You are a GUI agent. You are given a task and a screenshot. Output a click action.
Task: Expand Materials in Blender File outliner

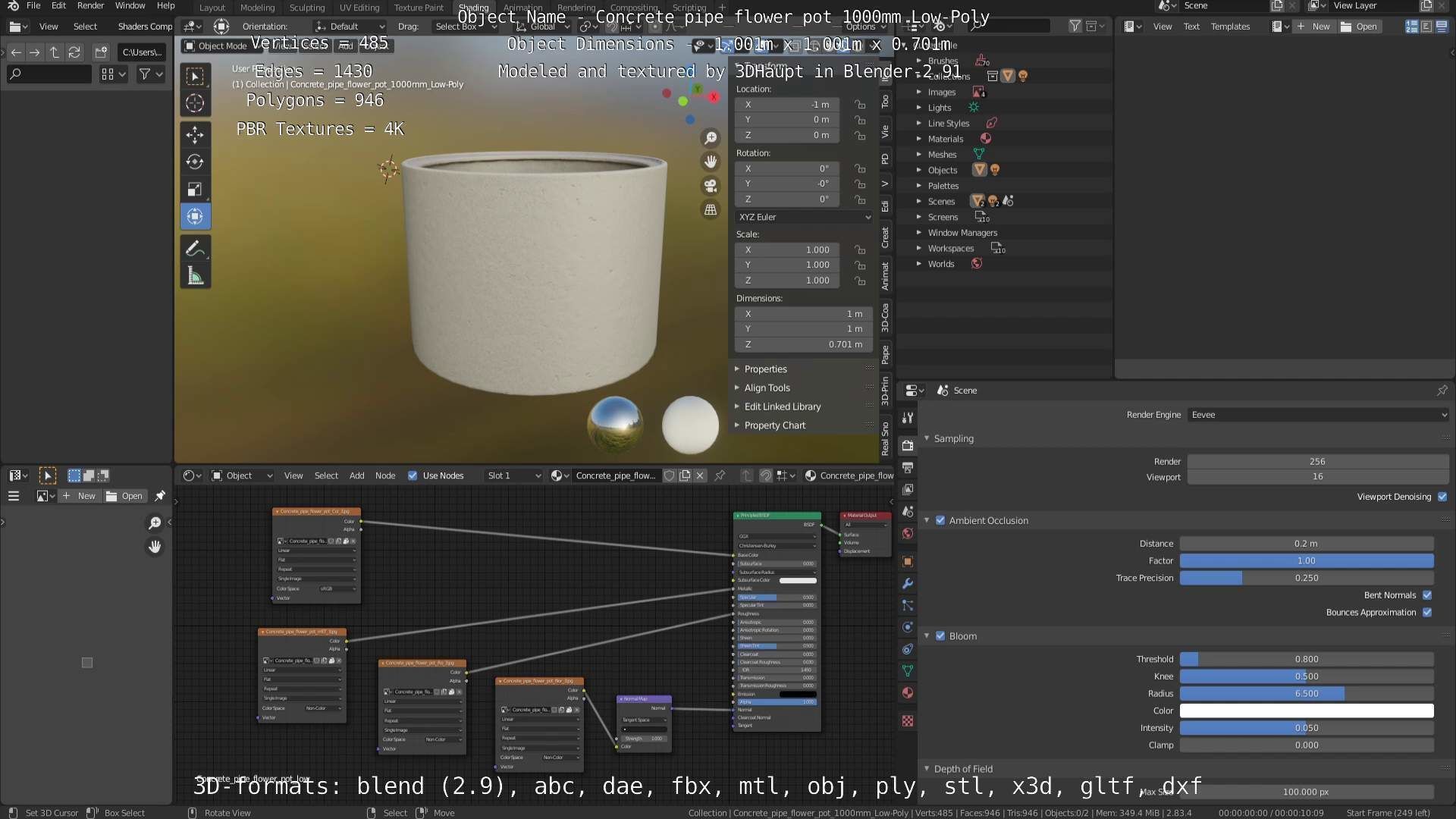click(919, 139)
